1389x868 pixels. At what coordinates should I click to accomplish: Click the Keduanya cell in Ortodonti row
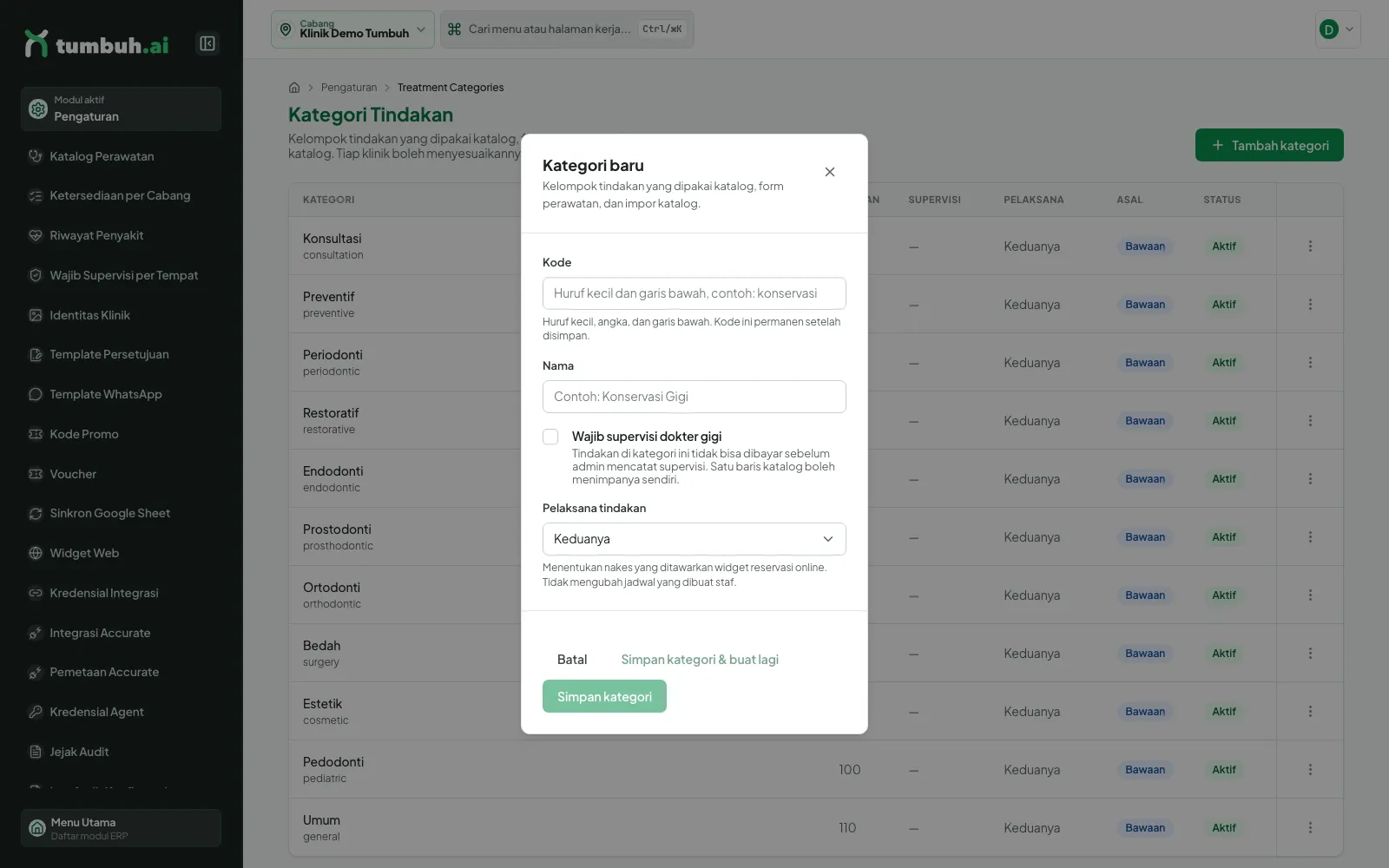1031,595
